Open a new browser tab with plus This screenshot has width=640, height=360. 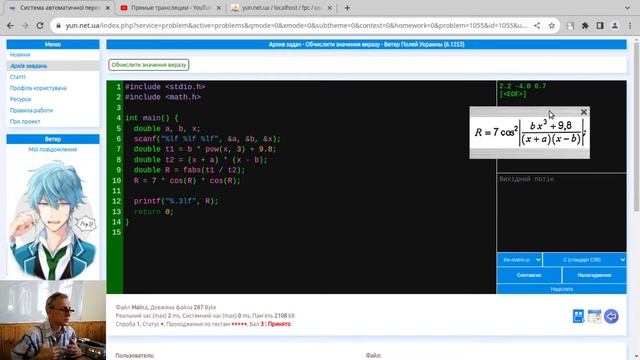(x=347, y=8)
